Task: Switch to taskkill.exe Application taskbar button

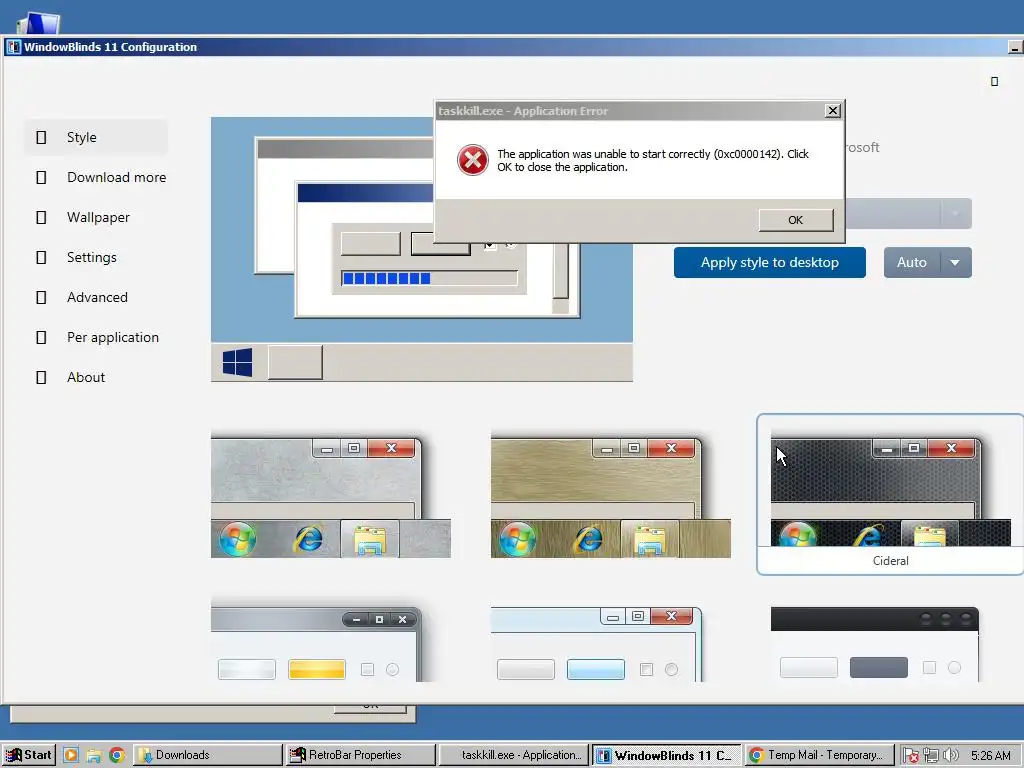Action: (x=514, y=755)
